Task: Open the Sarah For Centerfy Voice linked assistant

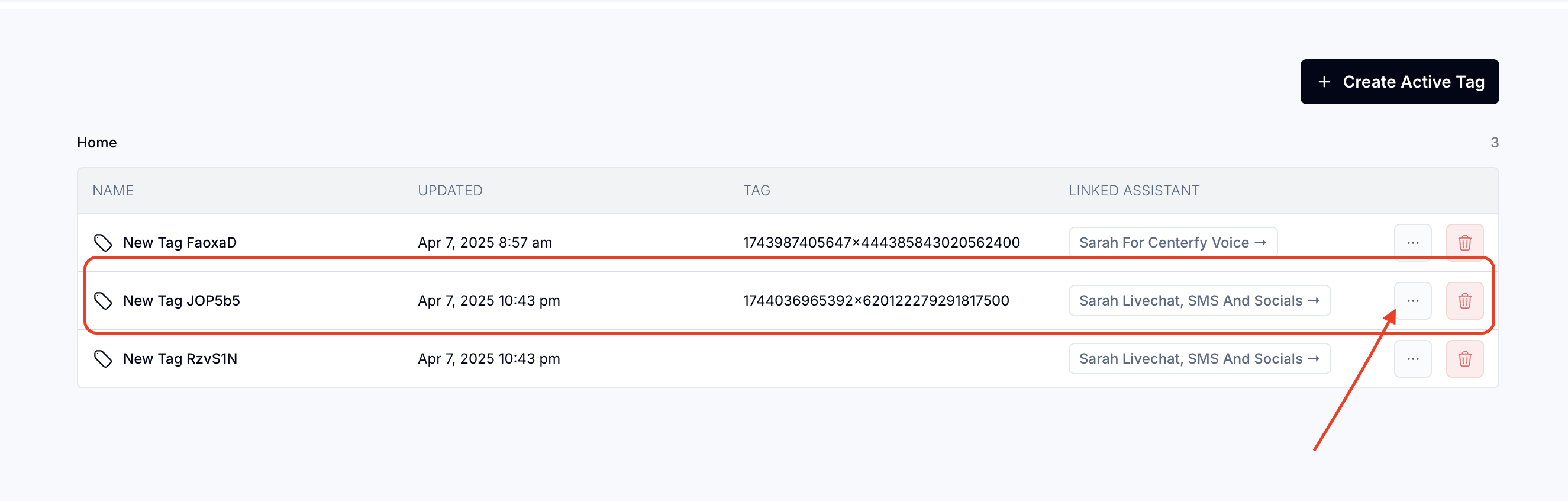Action: pyautogui.click(x=1172, y=243)
